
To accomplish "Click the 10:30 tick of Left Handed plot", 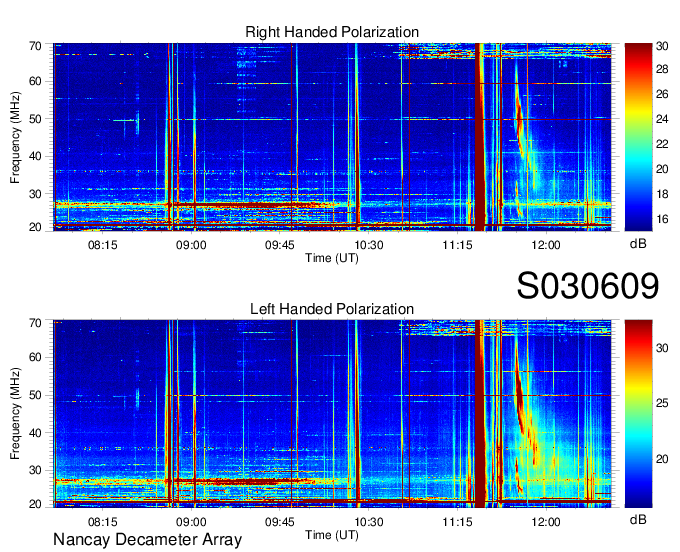I will coord(369,522).
